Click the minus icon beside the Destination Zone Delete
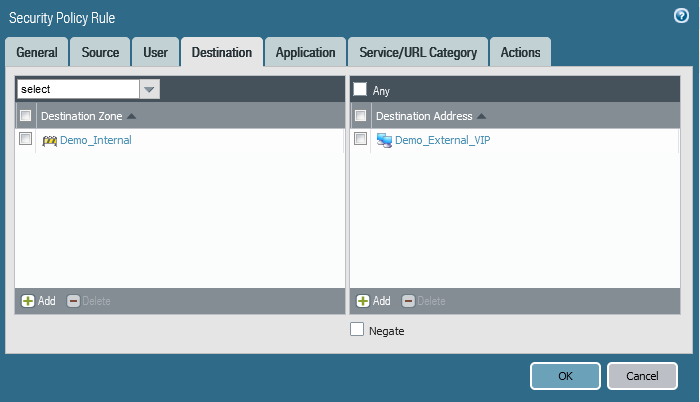 (x=73, y=301)
